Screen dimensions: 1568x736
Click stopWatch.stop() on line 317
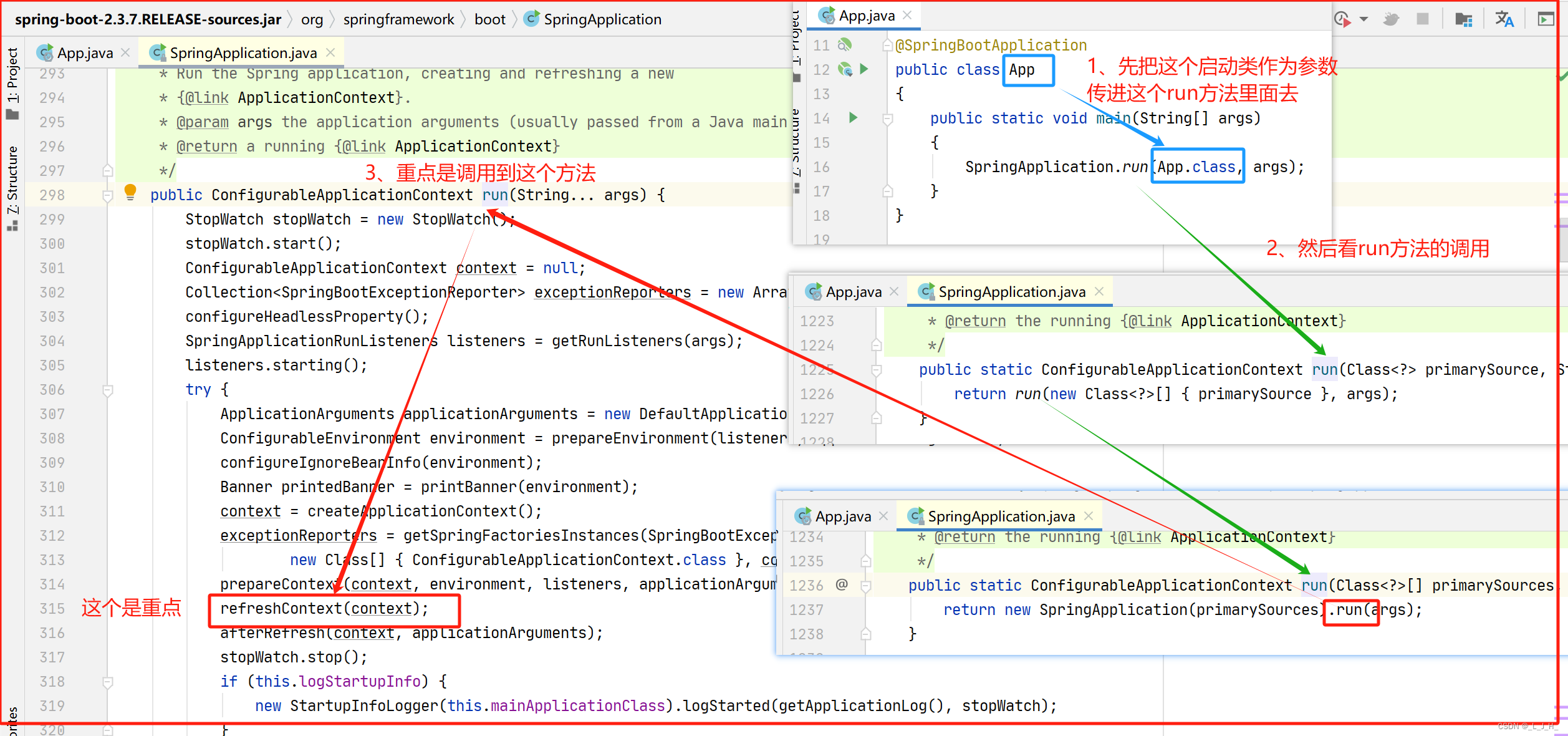pyautogui.click(x=294, y=657)
